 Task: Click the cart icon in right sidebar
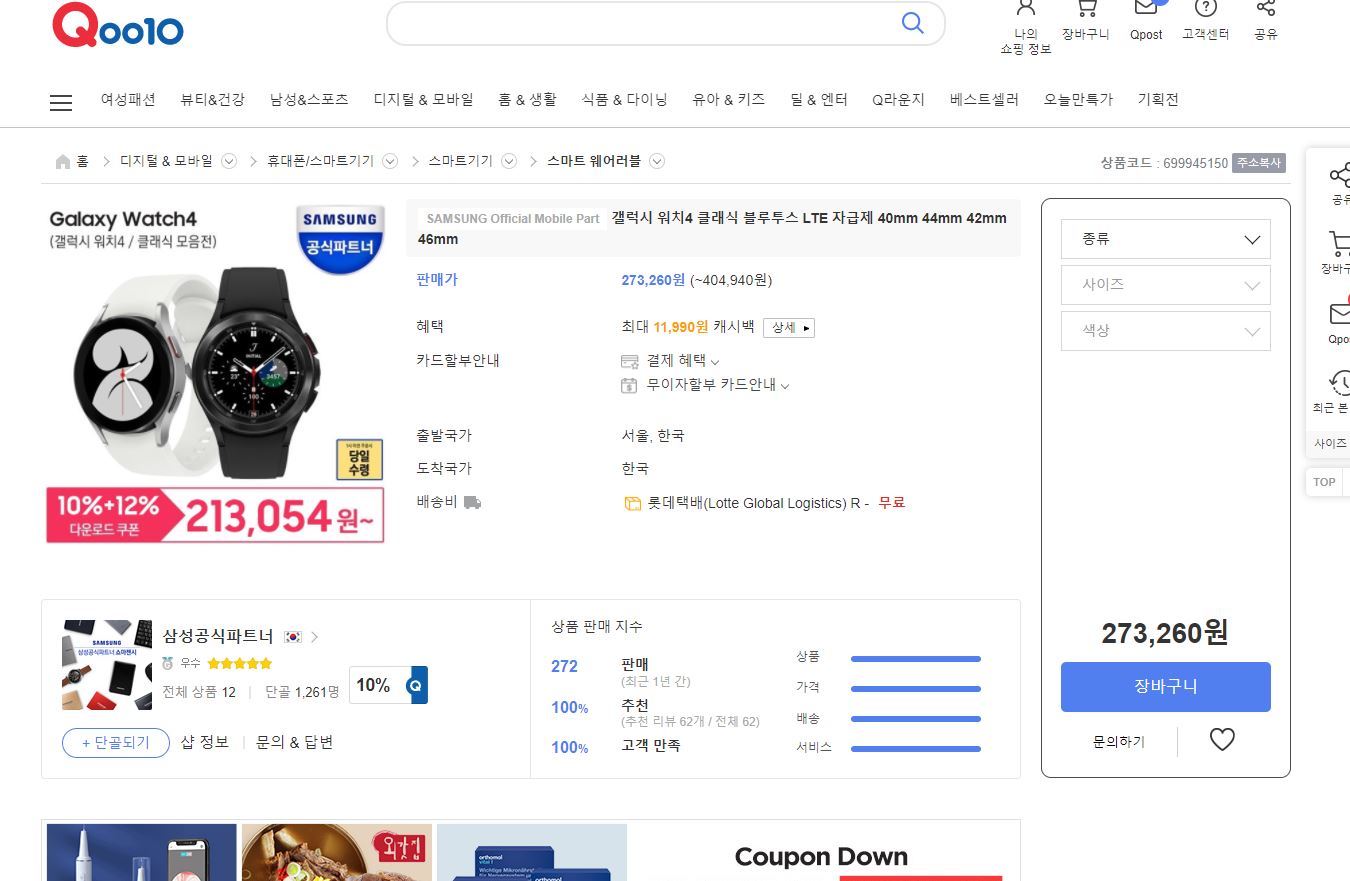(x=1340, y=243)
